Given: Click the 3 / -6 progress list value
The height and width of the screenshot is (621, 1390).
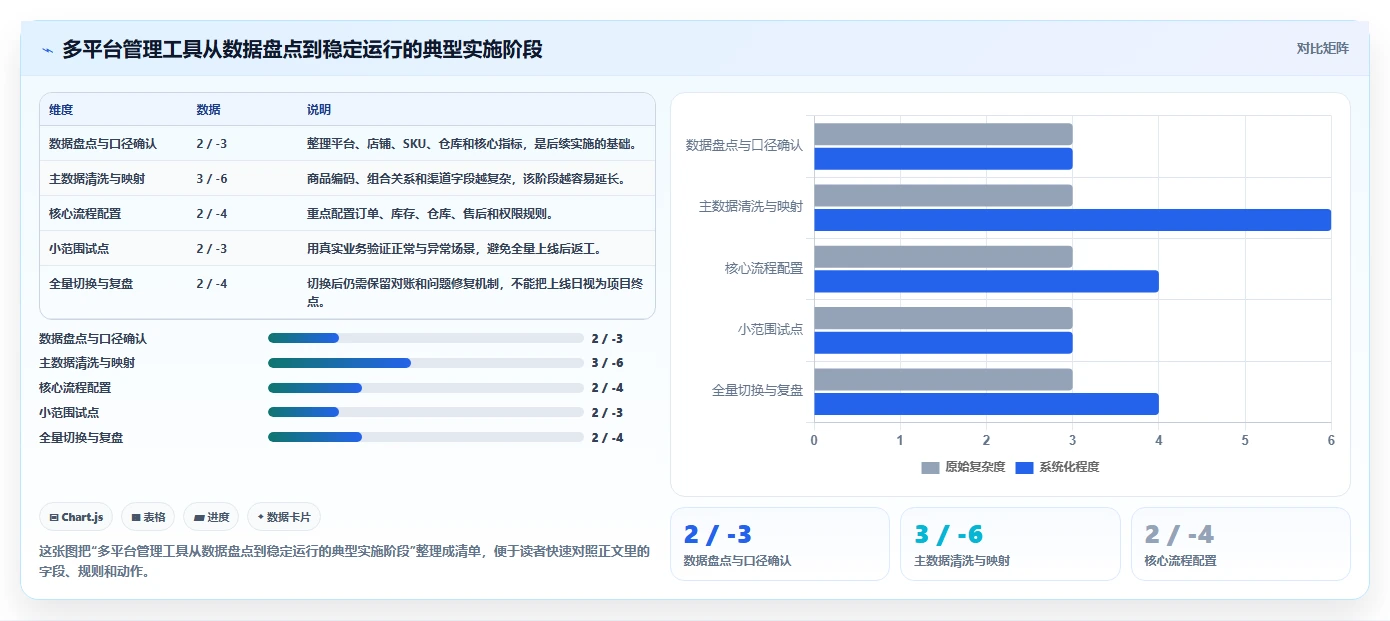Looking at the screenshot, I should (x=607, y=363).
